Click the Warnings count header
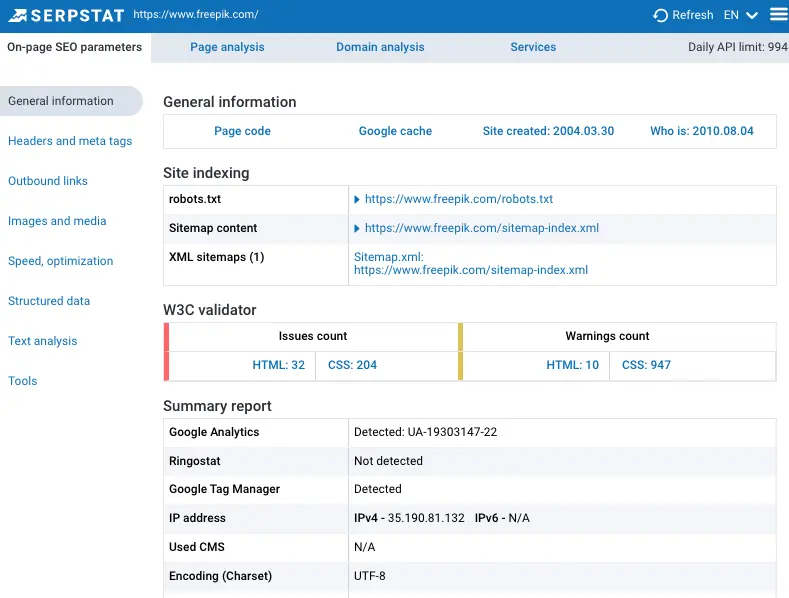This screenshot has width=789, height=598. 607,336
